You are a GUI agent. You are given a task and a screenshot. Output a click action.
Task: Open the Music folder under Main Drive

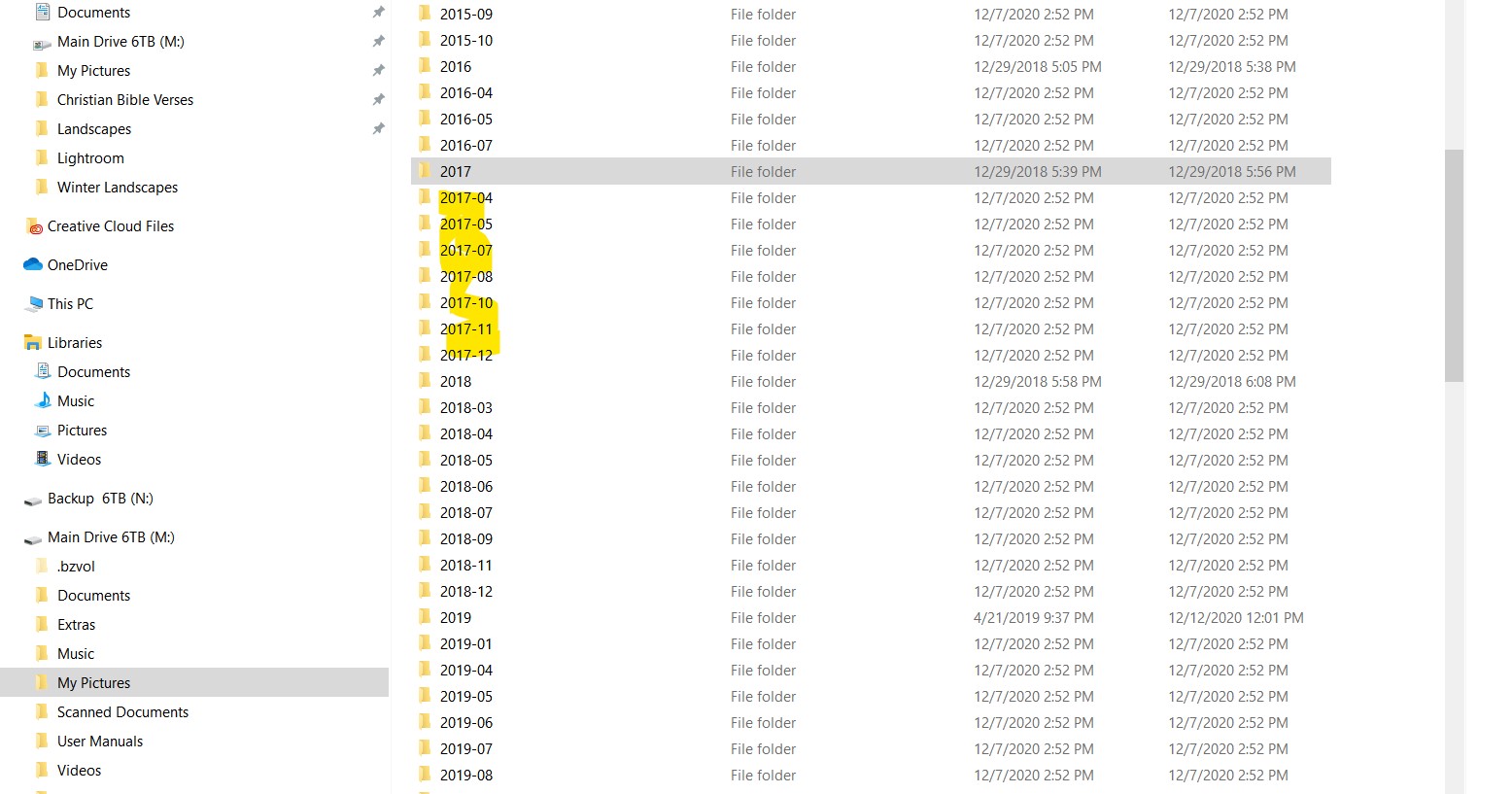pos(76,653)
